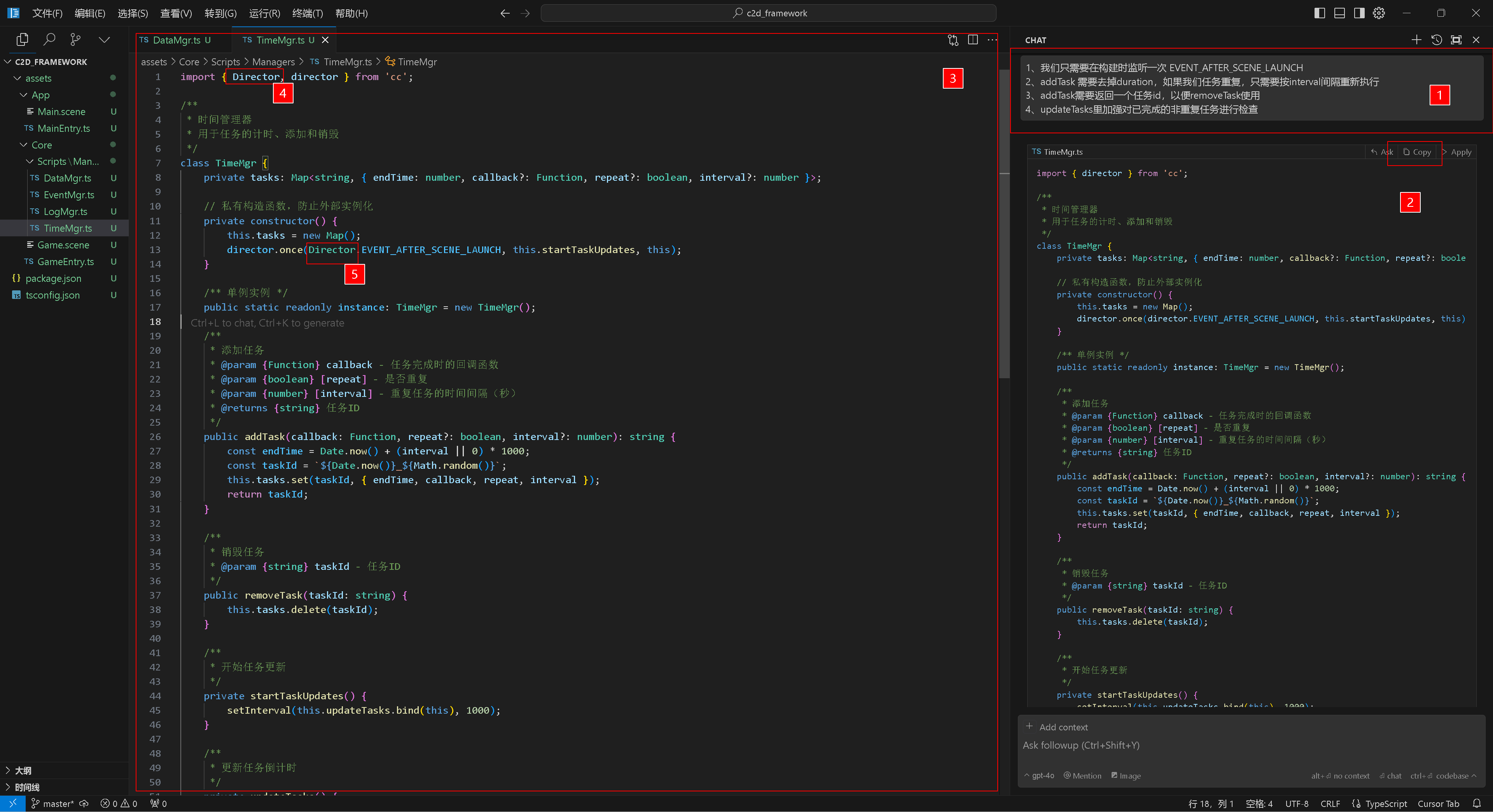The image size is (1493, 812).
Task: Close the CHAT panel
Action: (x=1476, y=39)
